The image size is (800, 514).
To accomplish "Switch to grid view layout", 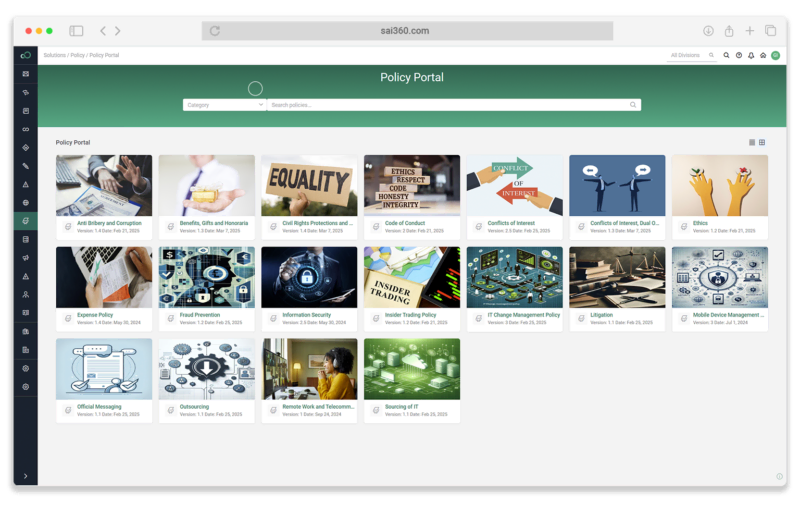I will [762, 142].
